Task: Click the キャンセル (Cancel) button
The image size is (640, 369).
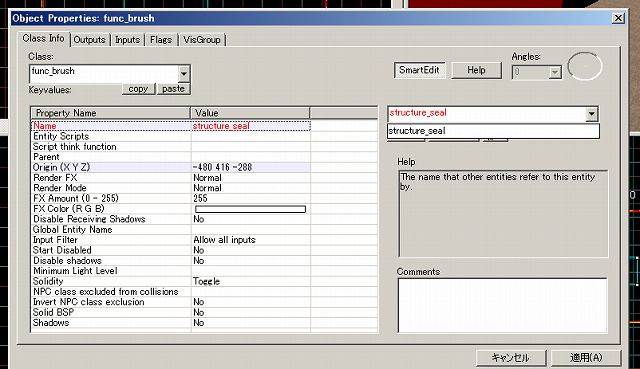Action: pos(511,358)
